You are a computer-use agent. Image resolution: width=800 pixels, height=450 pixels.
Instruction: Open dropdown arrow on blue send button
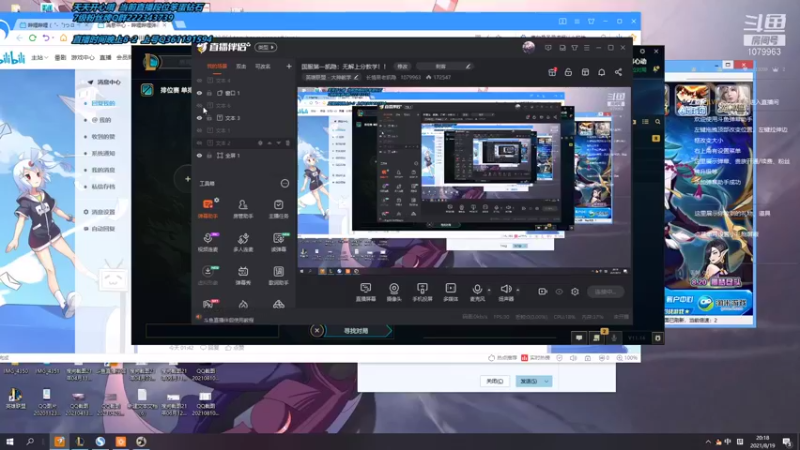[x=546, y=381]
